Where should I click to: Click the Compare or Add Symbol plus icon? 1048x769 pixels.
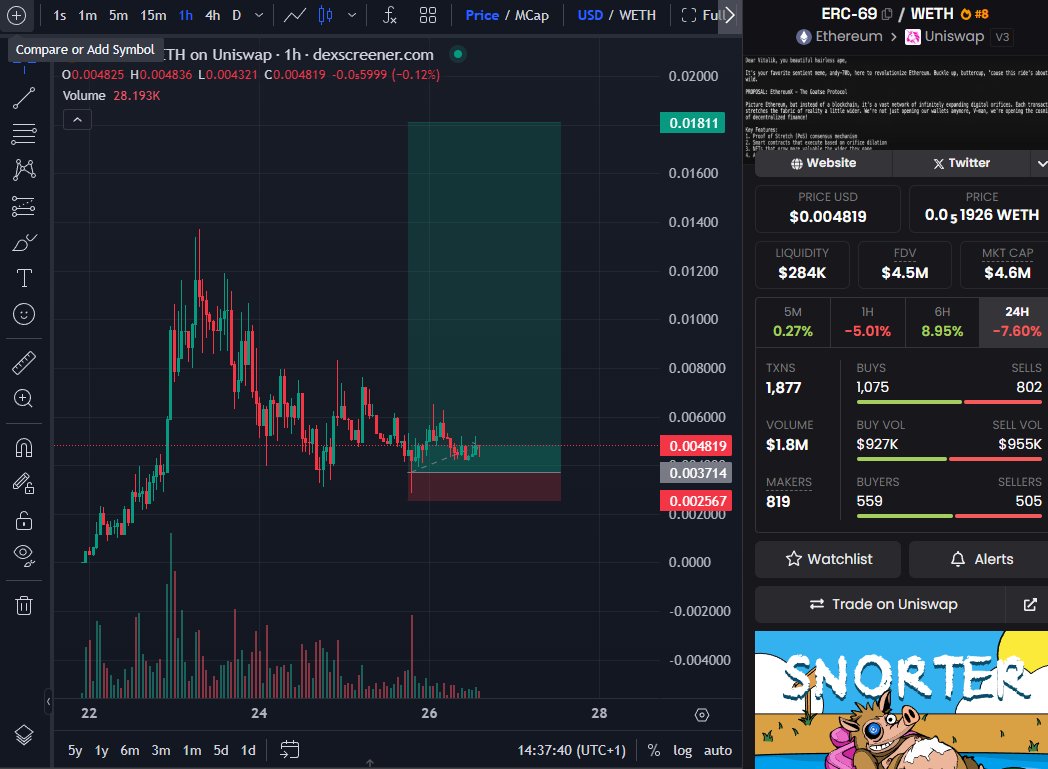tap(16, 15)
